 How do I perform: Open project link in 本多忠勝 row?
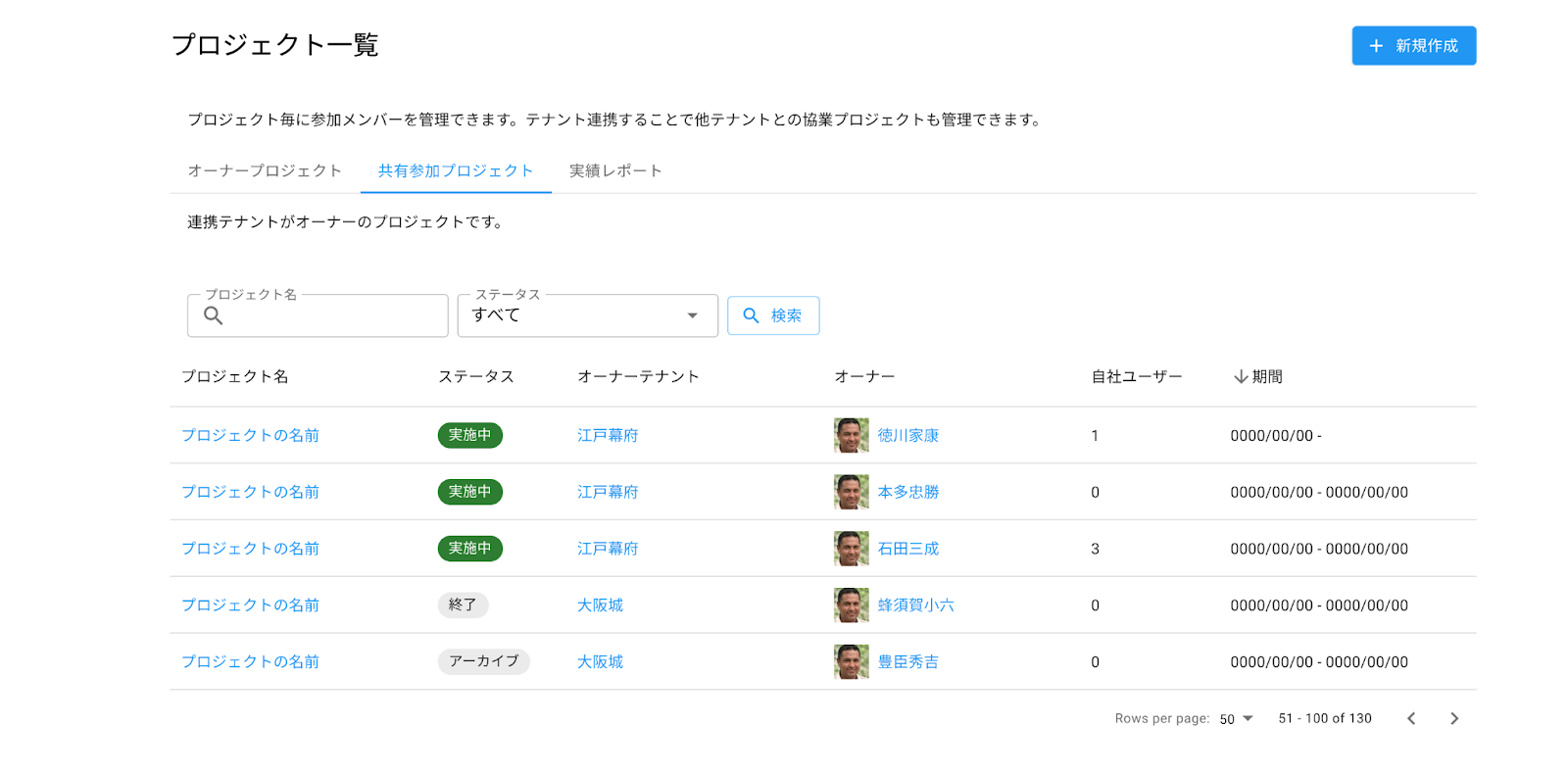(x=250, y=492)
